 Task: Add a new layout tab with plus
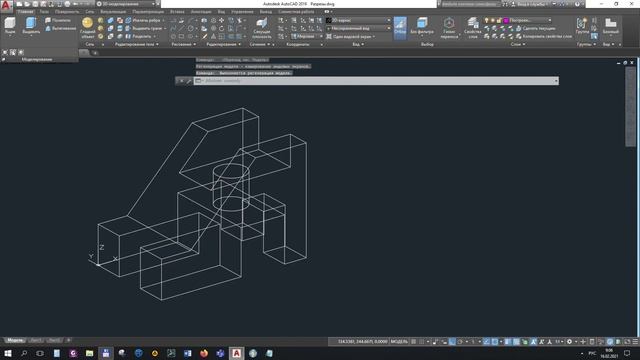69,340
